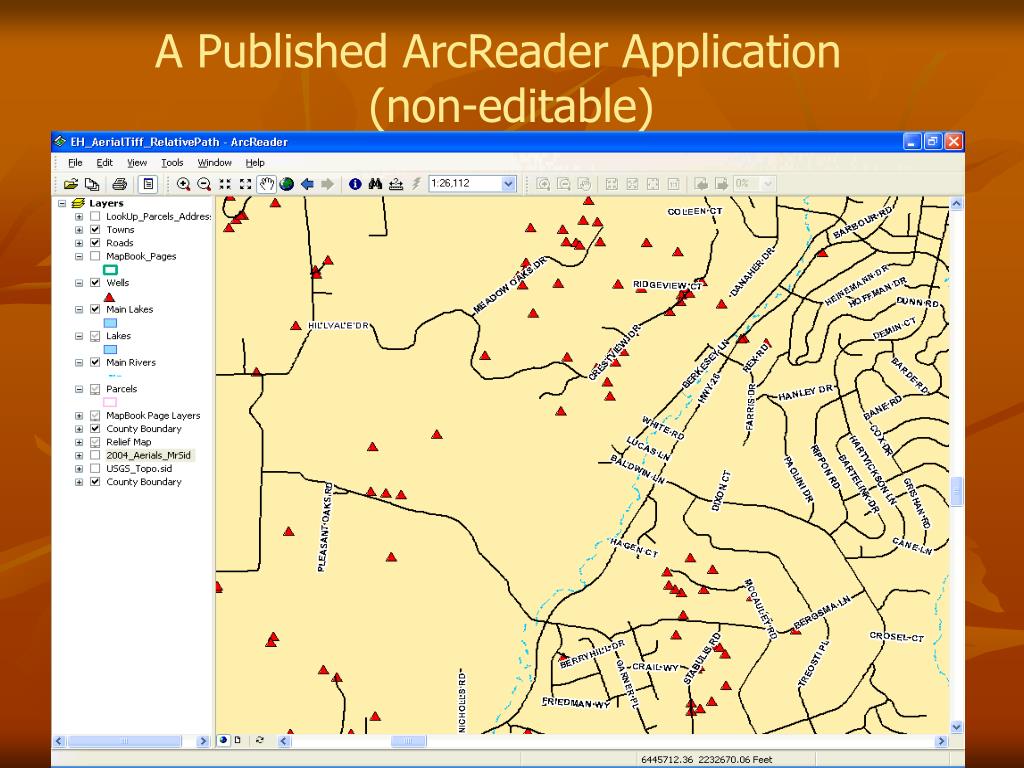
Task: Click the greyed layout Zoom In icon
Action: click(x=543, y=184)
